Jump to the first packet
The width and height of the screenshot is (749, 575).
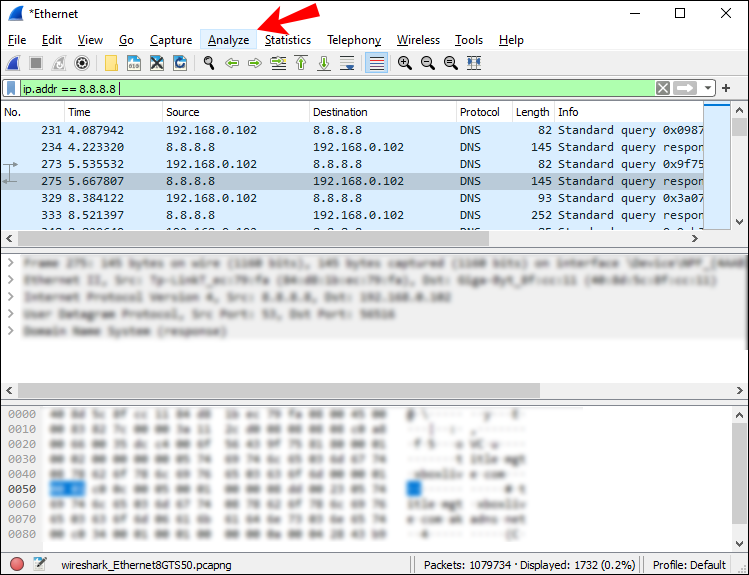(301, 63)
